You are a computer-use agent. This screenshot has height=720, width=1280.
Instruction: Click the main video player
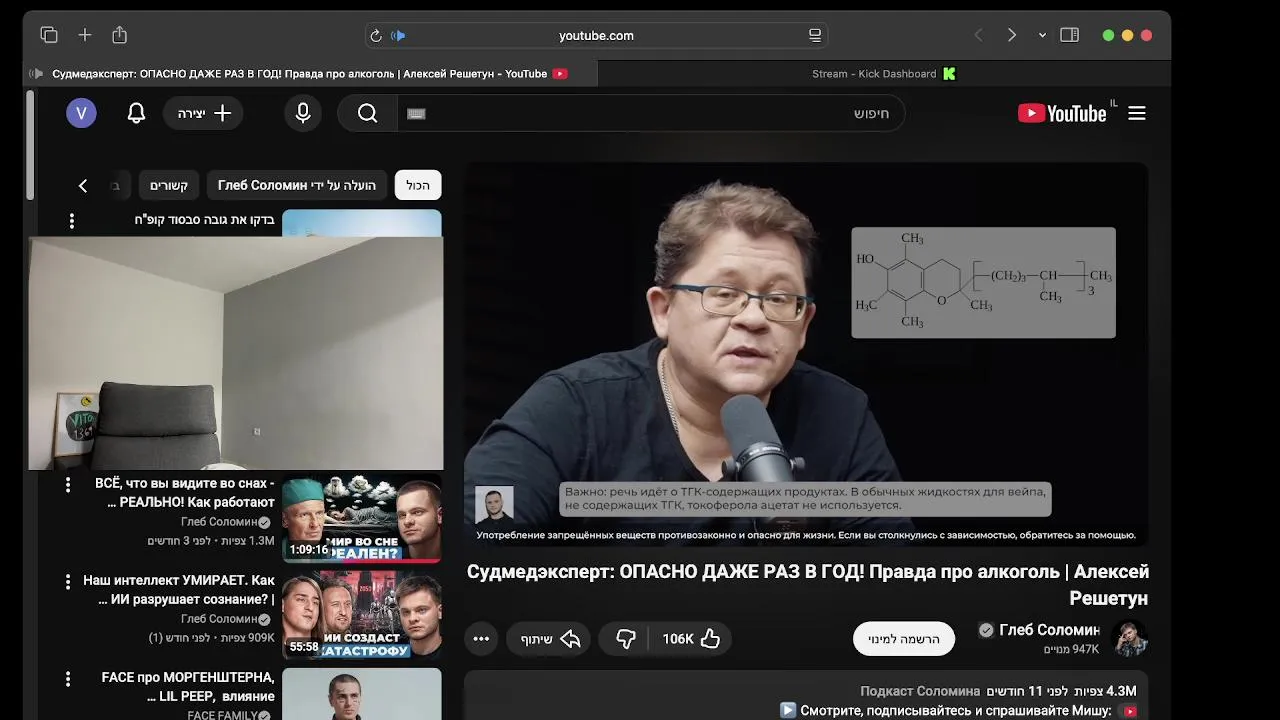point(806,355)
